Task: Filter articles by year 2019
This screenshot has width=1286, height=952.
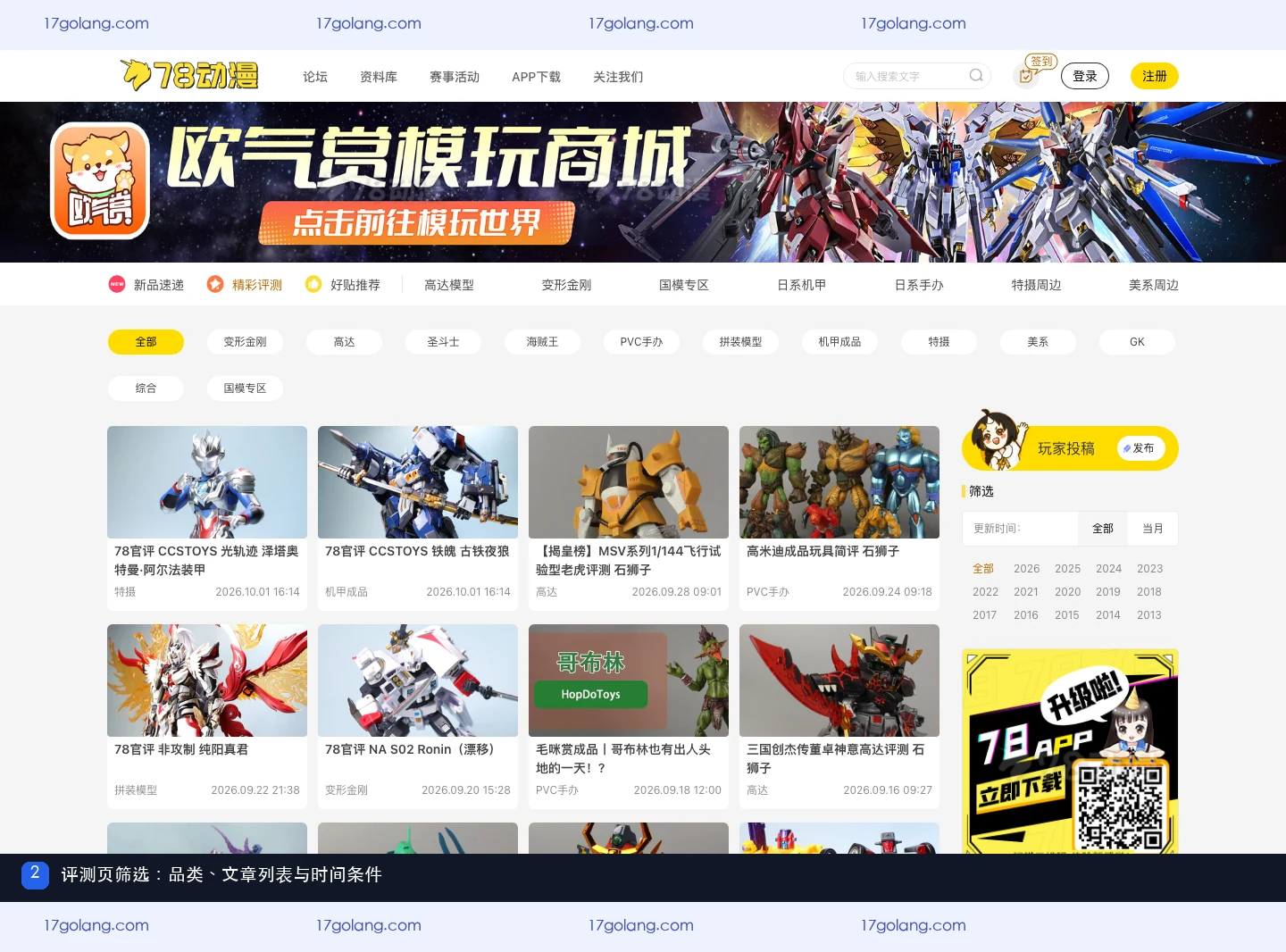Action: 1108,592
